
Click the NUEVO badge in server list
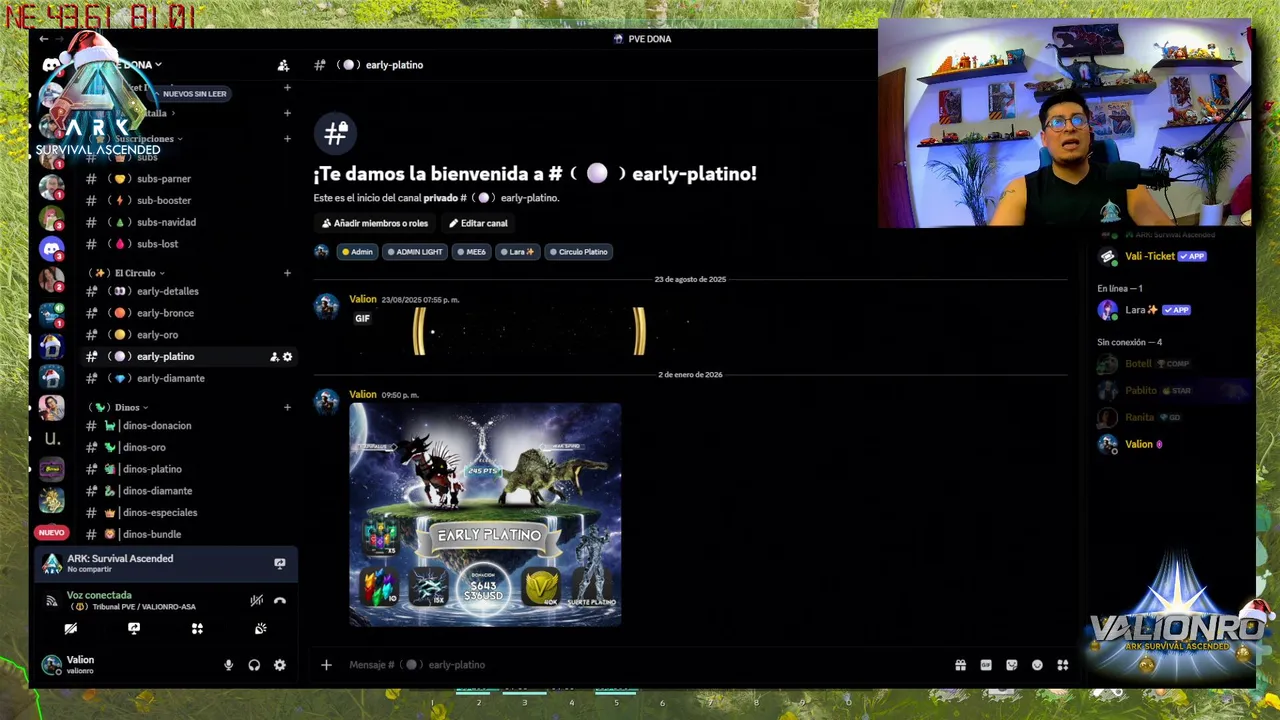point(51,533)
